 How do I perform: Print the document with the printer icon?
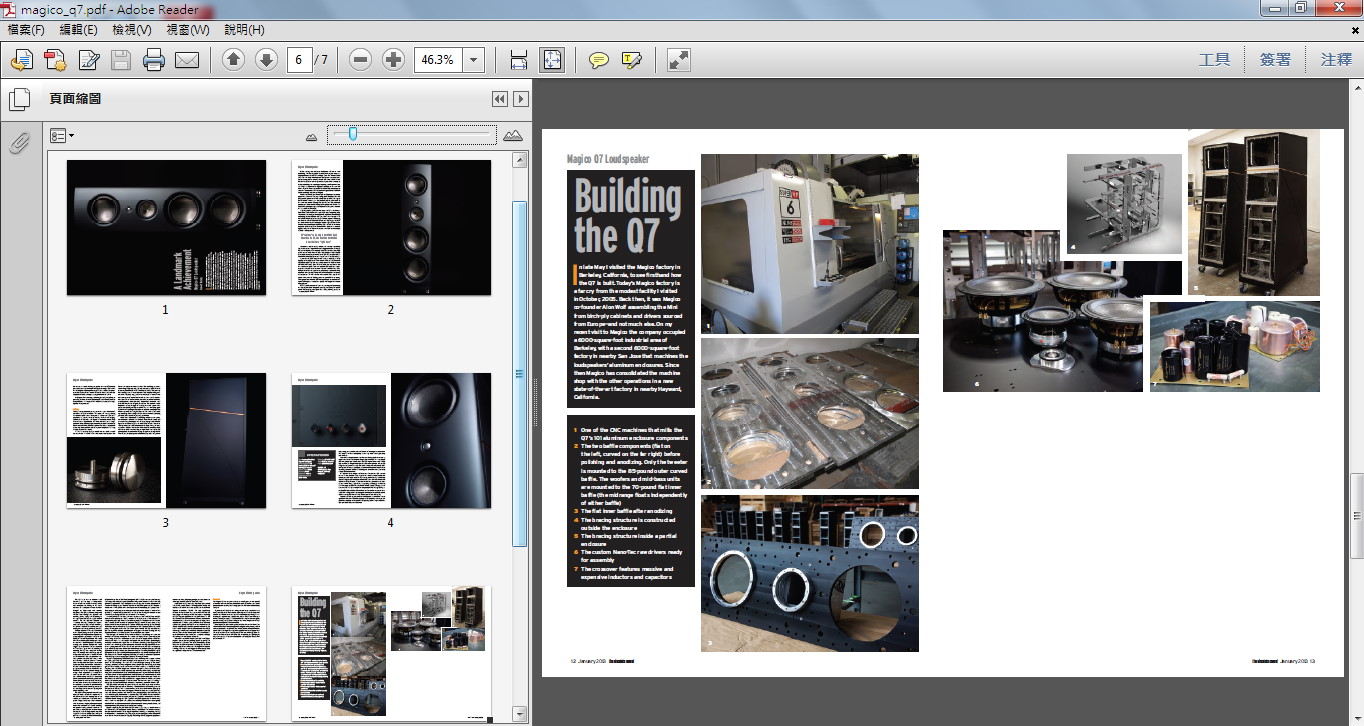(154, 60)
